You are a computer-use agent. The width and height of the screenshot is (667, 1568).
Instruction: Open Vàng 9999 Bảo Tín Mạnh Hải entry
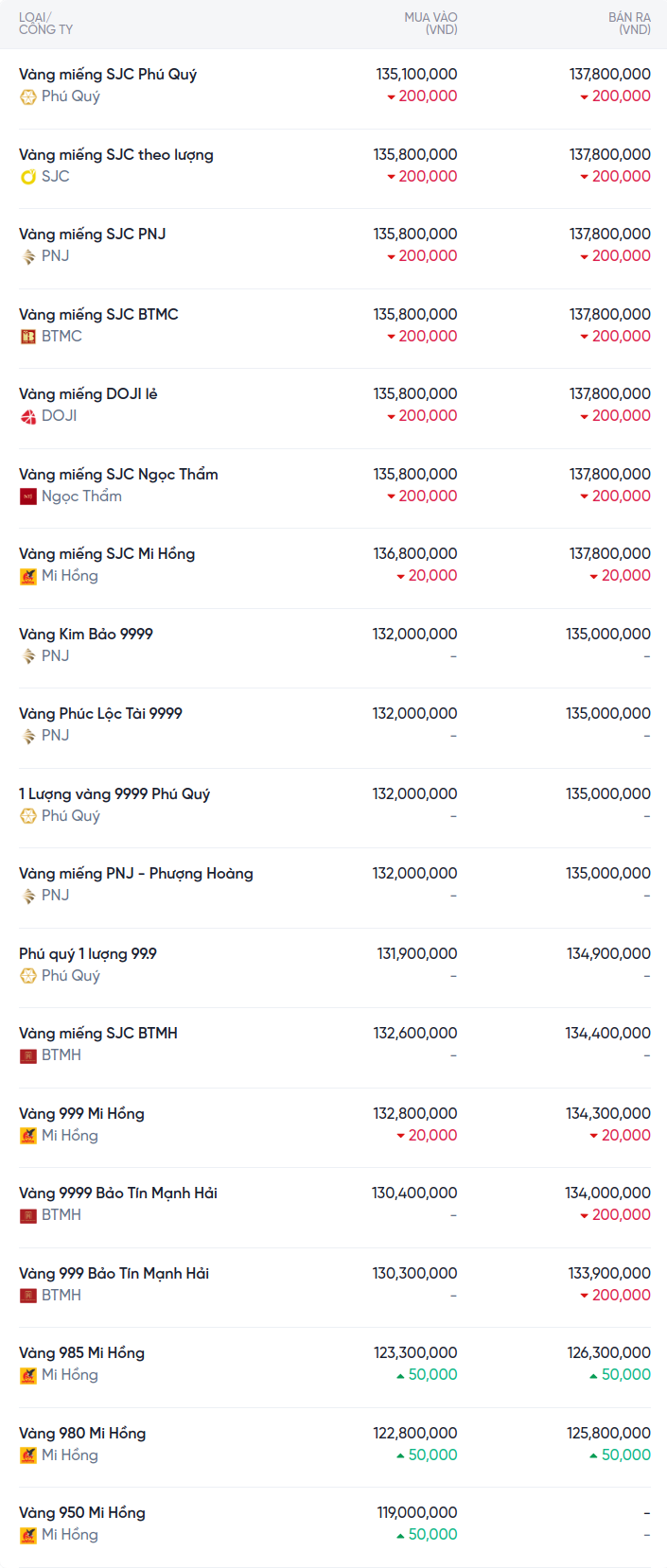pyautogui.click(x=118, y=1193)
